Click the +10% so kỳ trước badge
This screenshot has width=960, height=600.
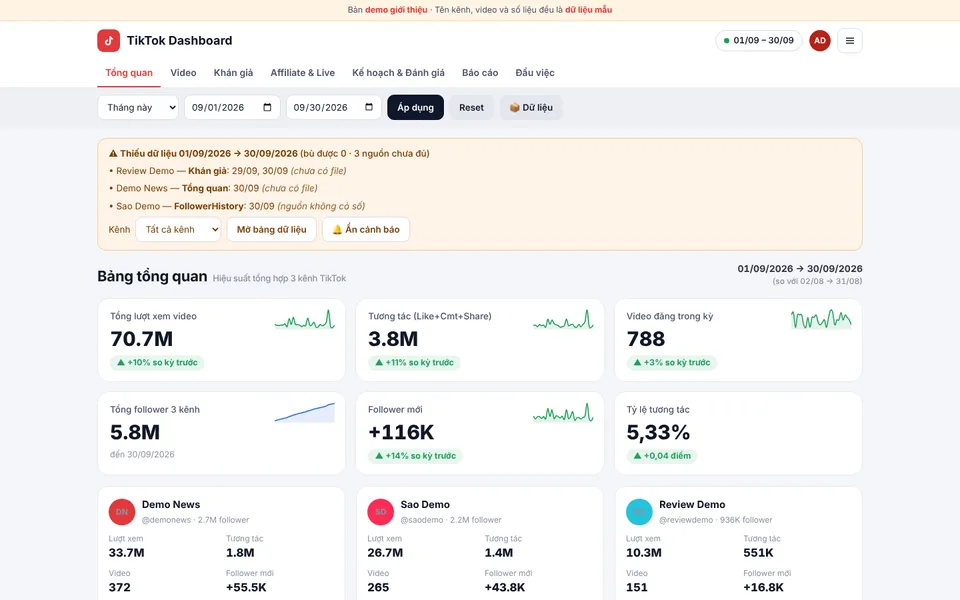point(157,362)
